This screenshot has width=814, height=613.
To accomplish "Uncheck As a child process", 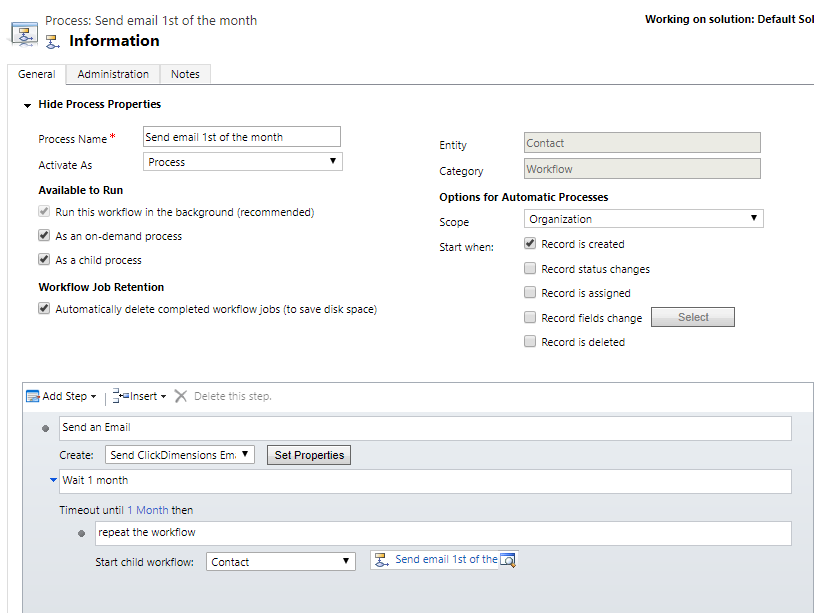I will [44, 258].
